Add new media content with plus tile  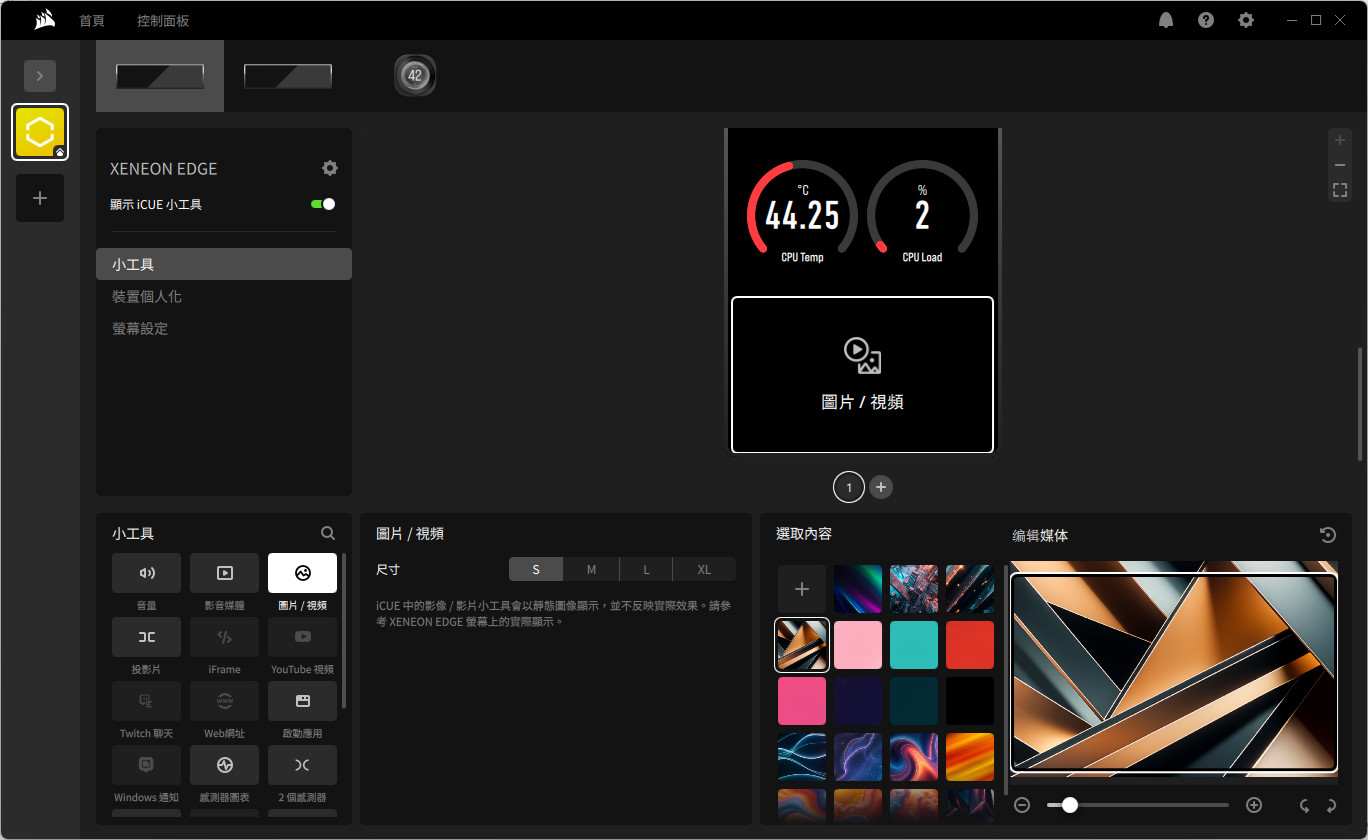point(802,589)
